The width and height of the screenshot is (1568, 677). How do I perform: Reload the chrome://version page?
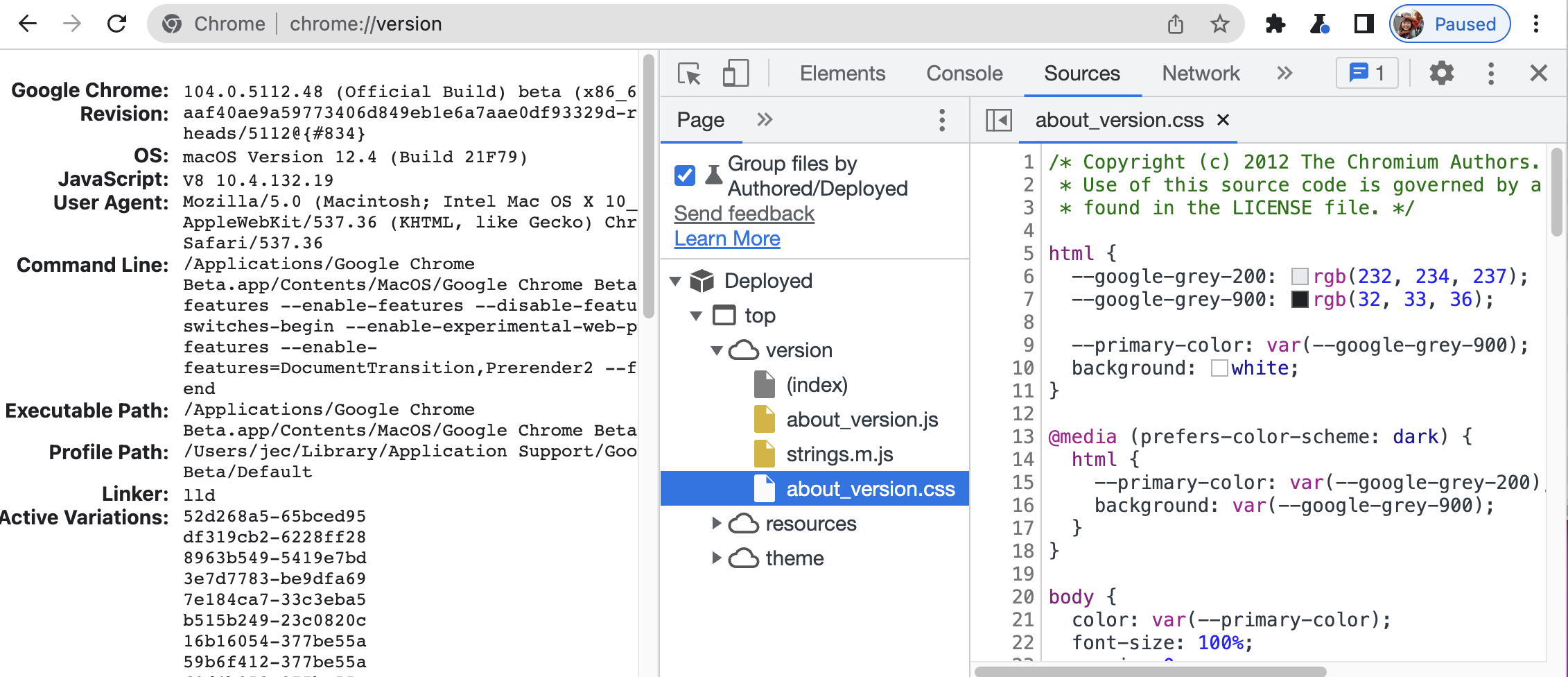tap(116, 24)
